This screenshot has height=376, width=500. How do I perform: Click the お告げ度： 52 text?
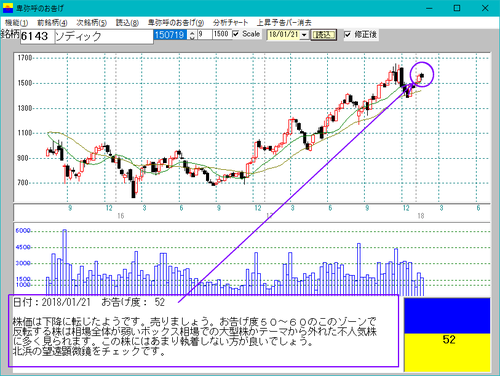coord(133,302)
